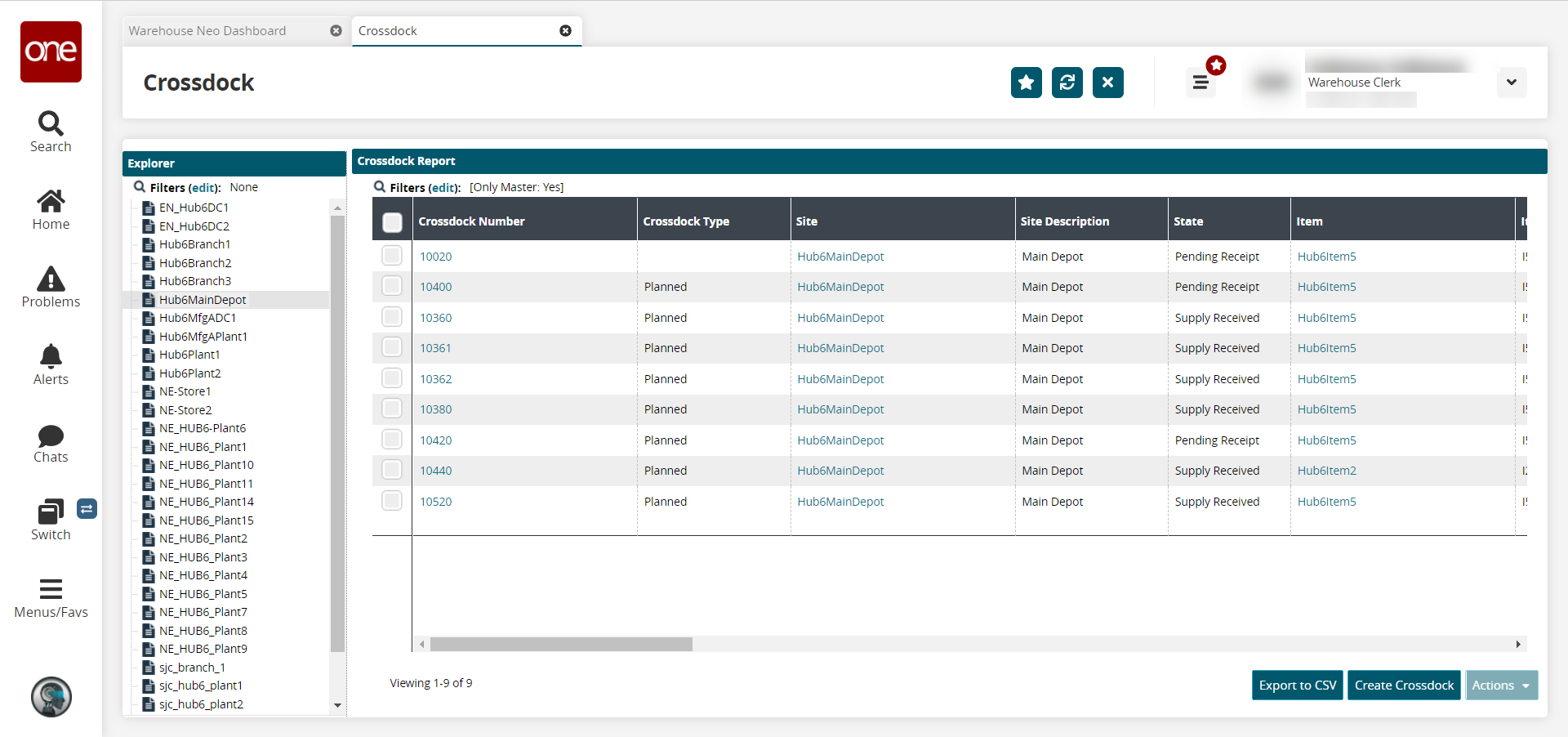The height and width of the screenshot is (737, 1568).
Task: Open the Problems warning icon
Action: [51, 287]
